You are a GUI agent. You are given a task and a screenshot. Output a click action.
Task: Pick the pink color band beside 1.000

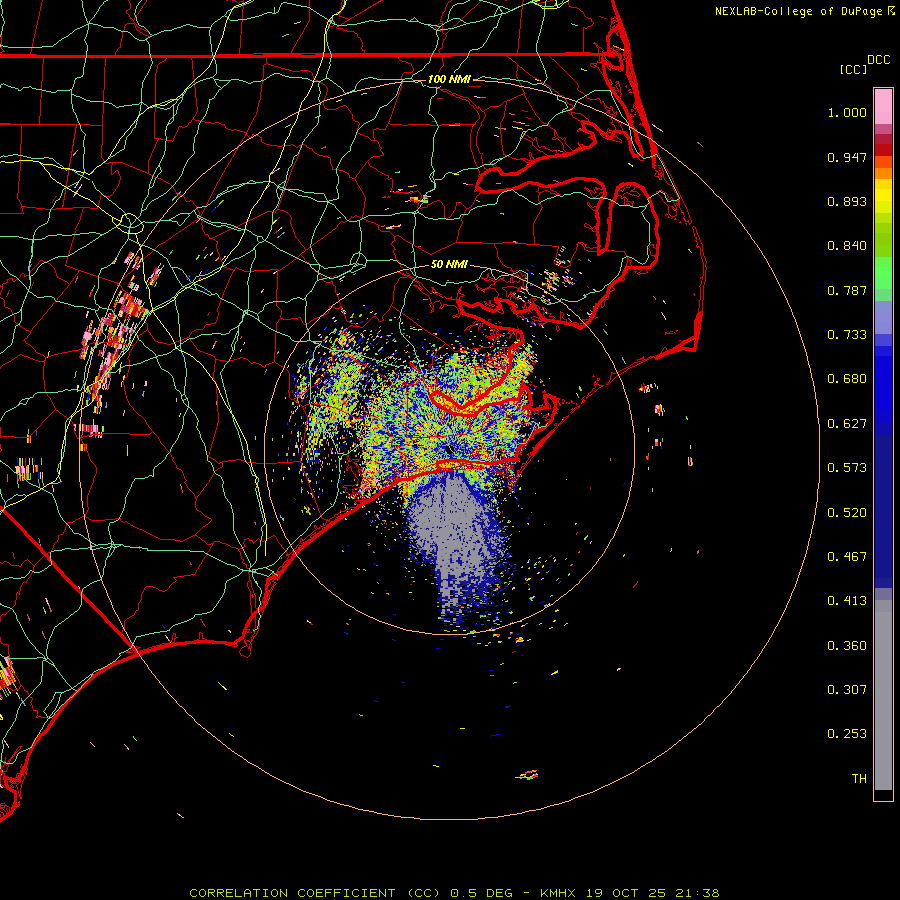(x=883, y=107)
